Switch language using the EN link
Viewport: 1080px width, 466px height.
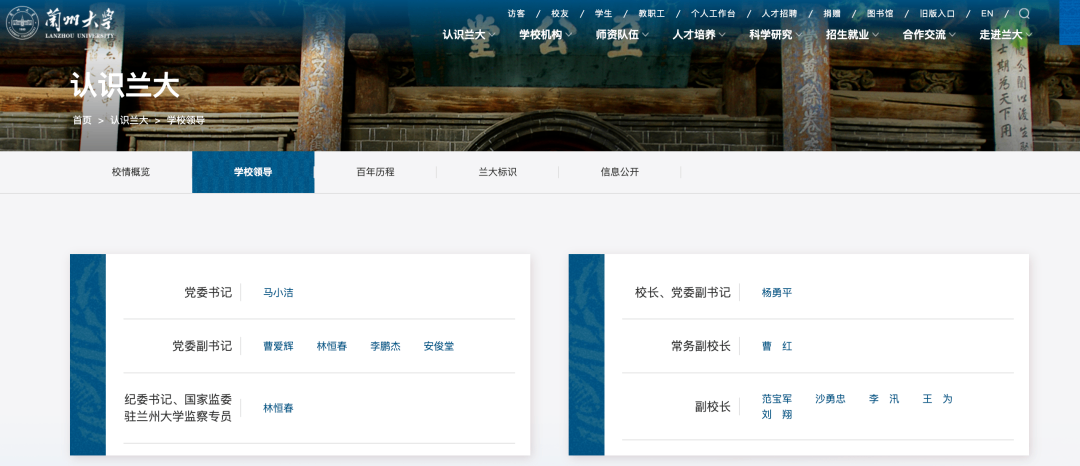click(x=987, y=14)
